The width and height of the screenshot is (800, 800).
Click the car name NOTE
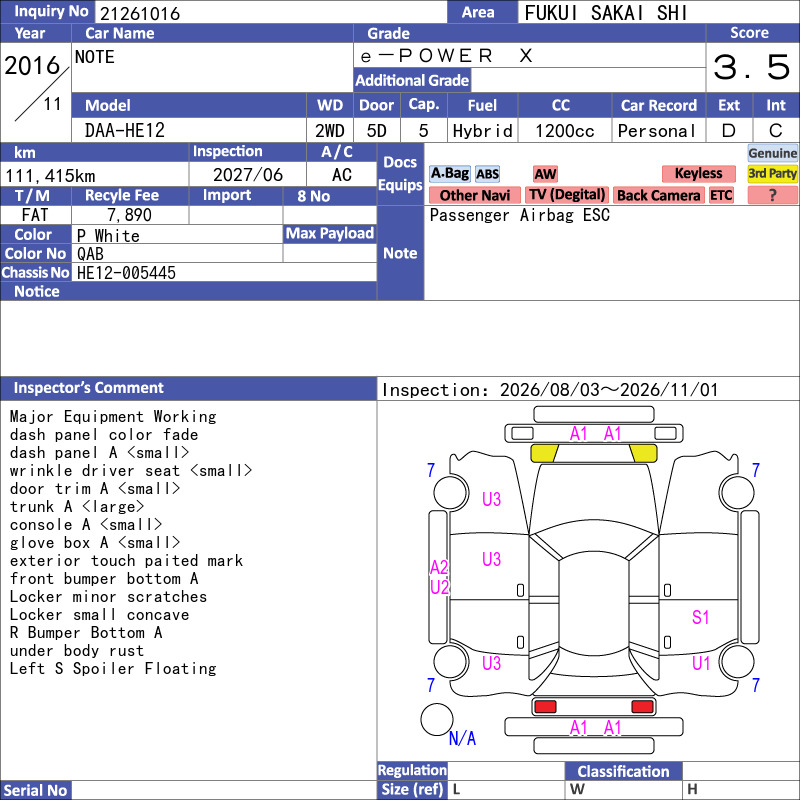tap(95, 57)
